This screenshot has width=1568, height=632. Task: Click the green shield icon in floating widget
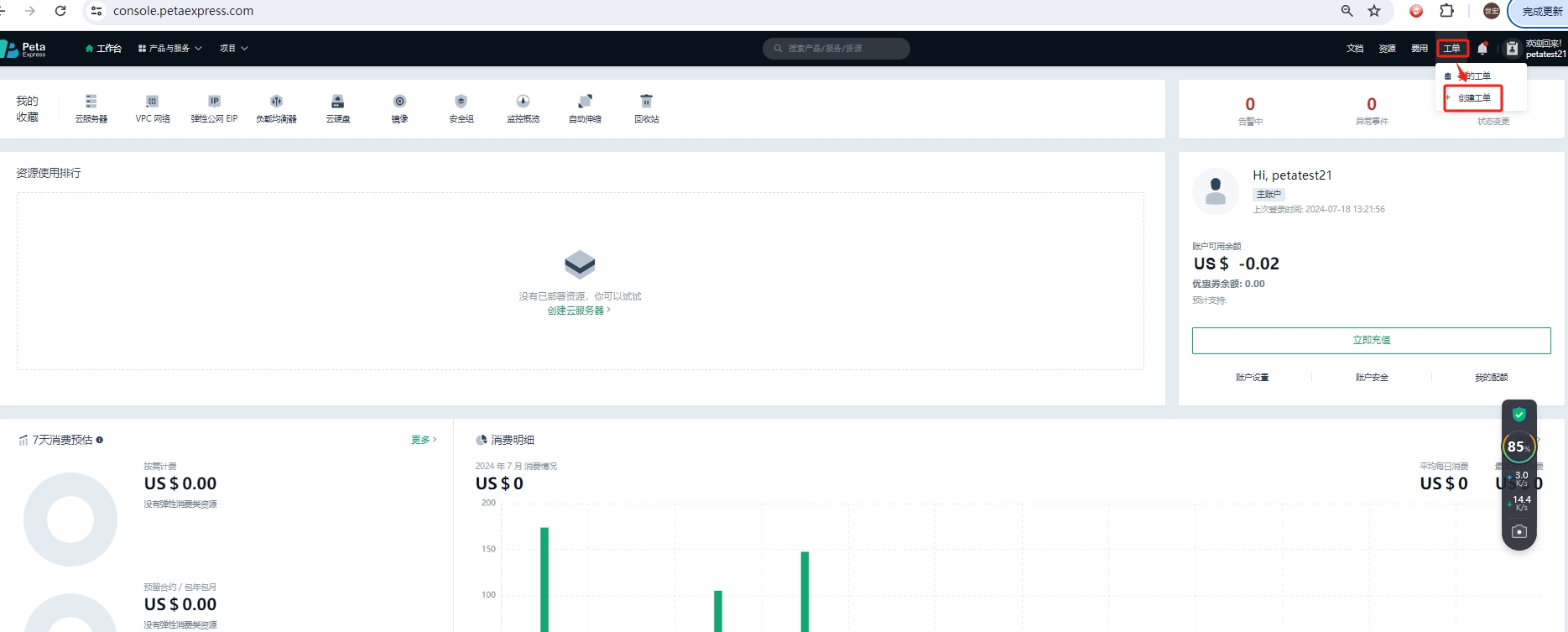(x=1519, y=415)
